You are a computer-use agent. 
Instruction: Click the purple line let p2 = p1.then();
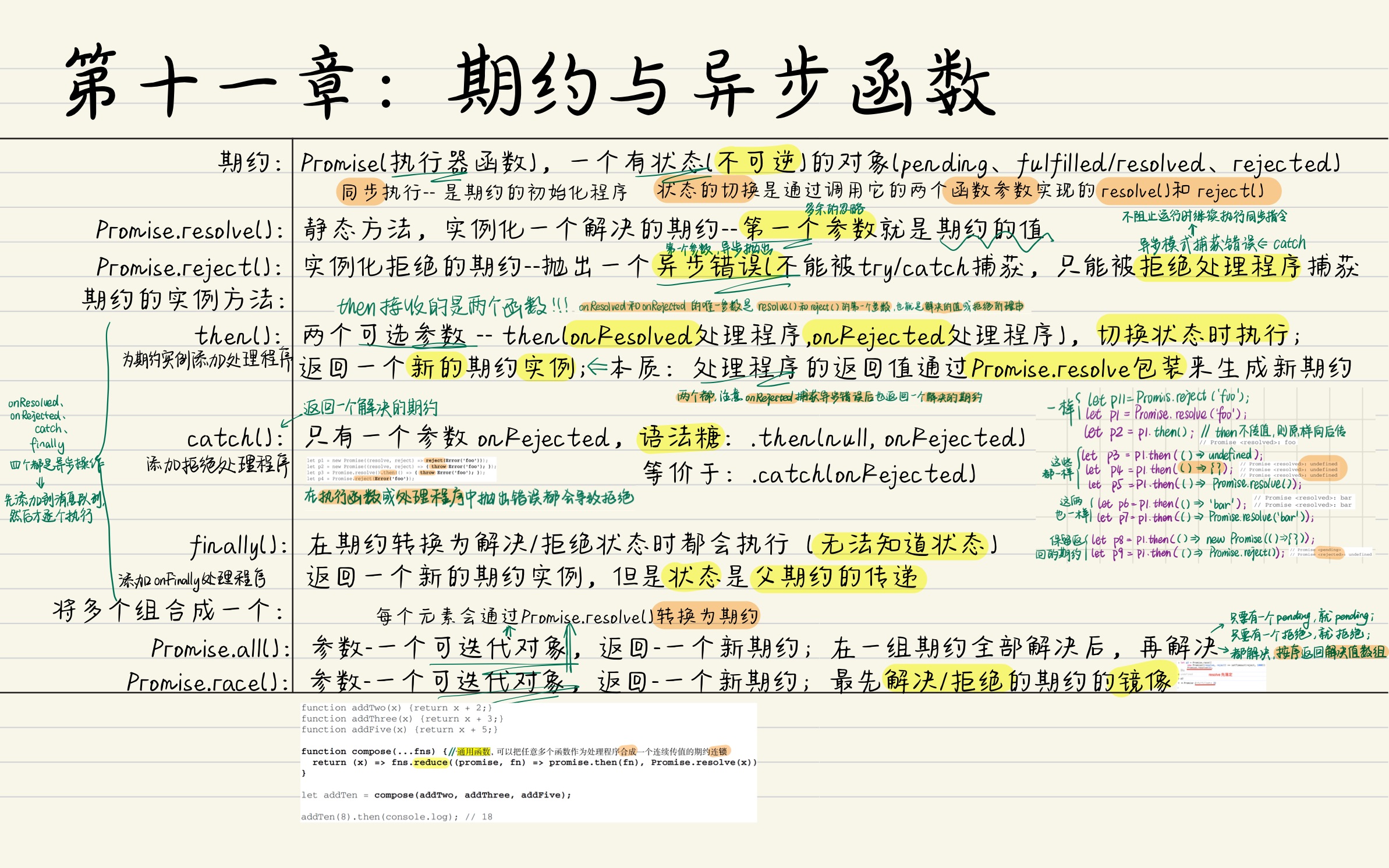coord(1139,432)
